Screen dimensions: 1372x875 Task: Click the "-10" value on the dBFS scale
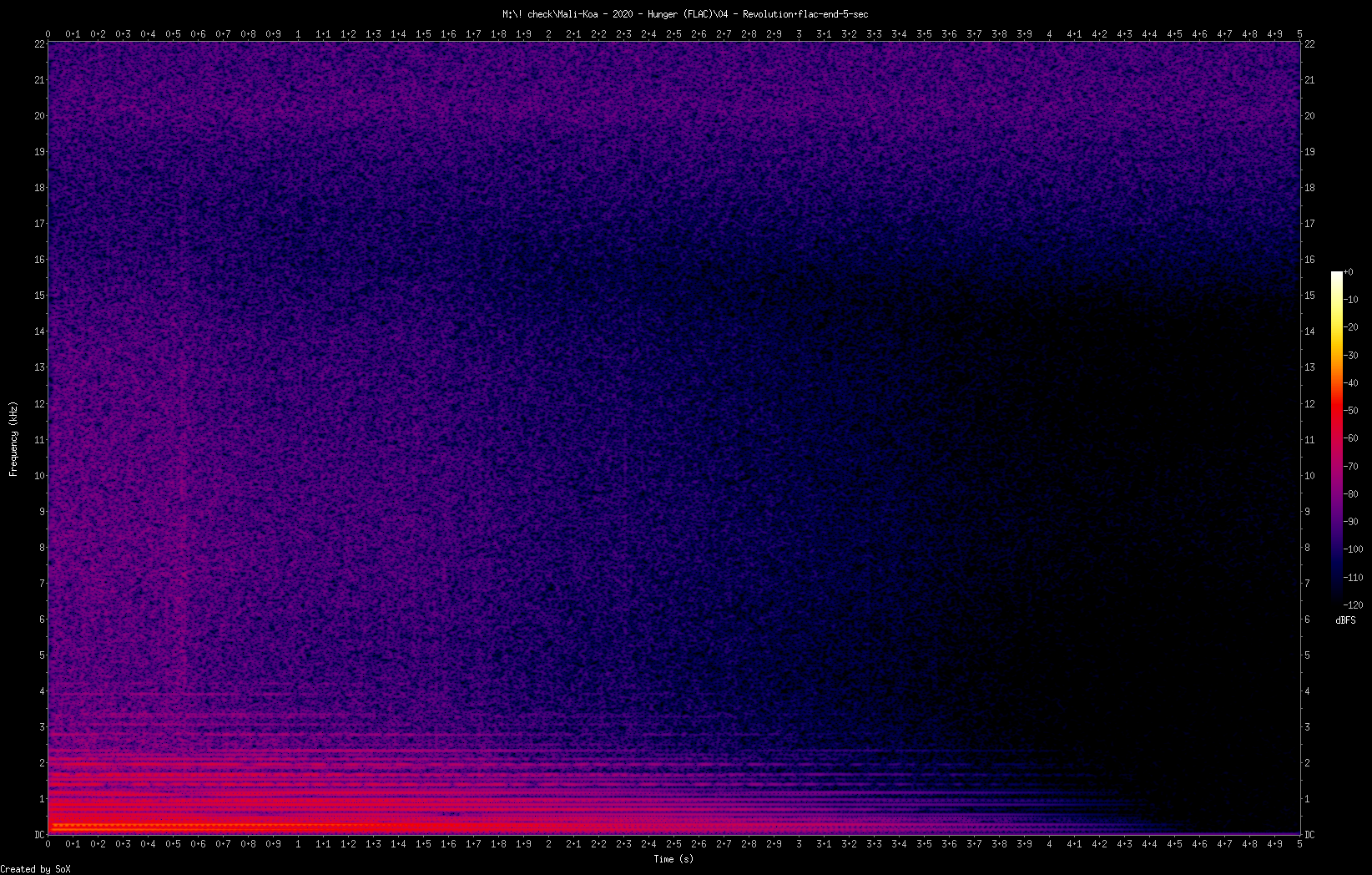click(1351, 300)
